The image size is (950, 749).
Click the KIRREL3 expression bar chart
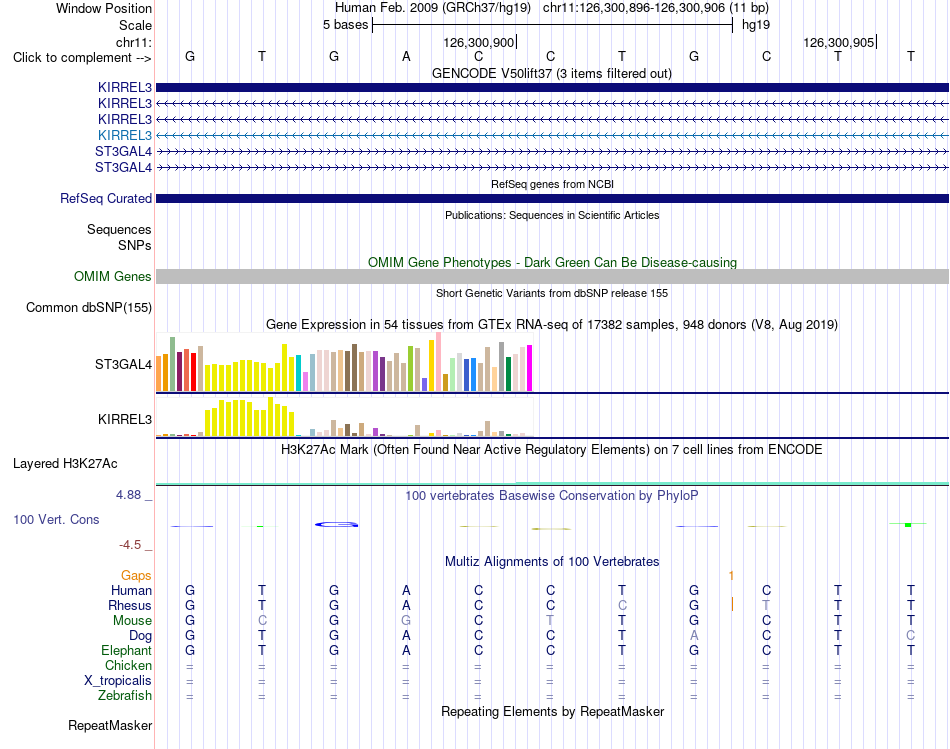[x=344, y=417]
